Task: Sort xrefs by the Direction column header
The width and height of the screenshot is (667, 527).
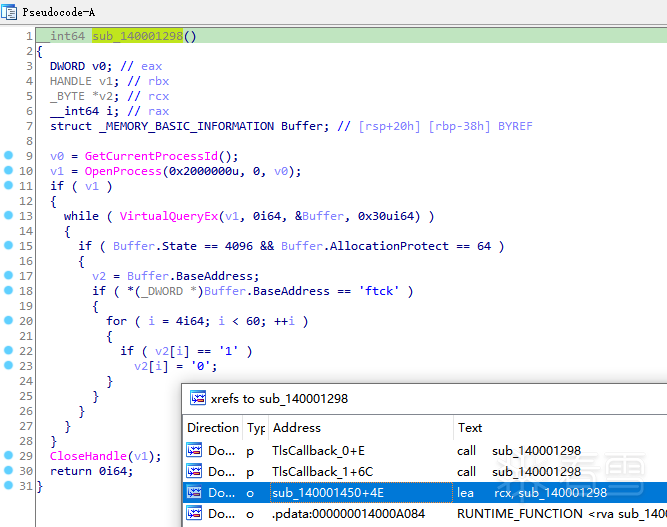Action: pyautogui.click(x=213, y=427)
